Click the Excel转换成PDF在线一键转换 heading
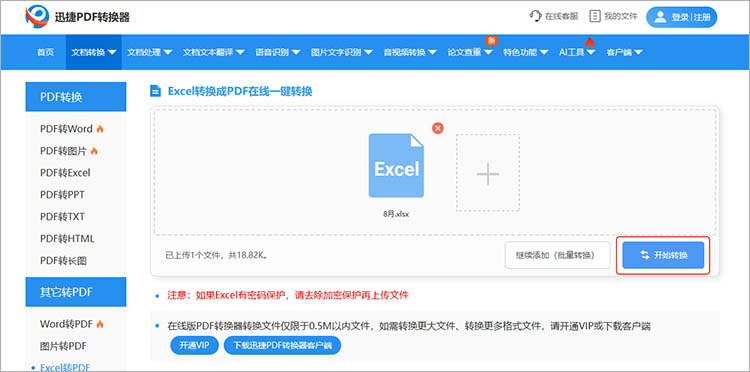The width and height of the screenshot is (750, 372). 240,91
